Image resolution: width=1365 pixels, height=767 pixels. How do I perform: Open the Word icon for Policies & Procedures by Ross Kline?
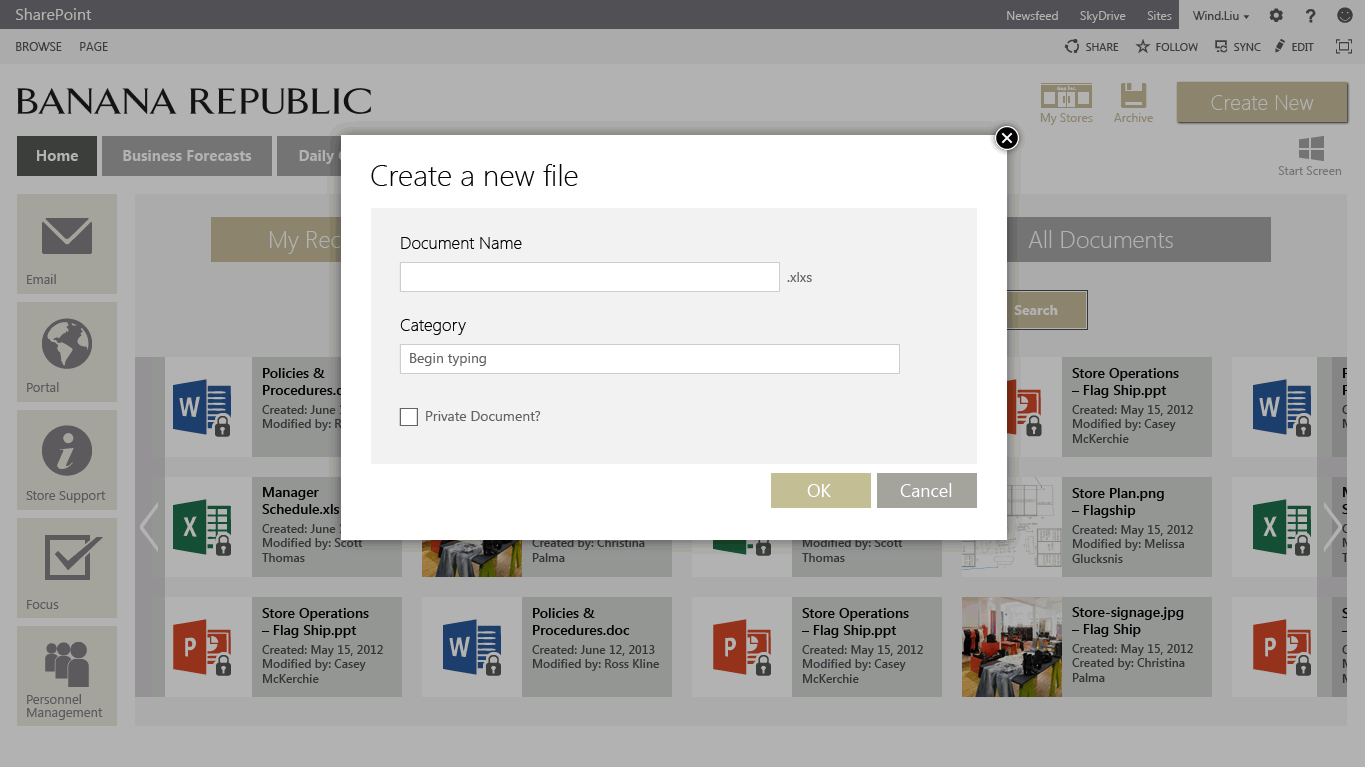coord(472,647)
